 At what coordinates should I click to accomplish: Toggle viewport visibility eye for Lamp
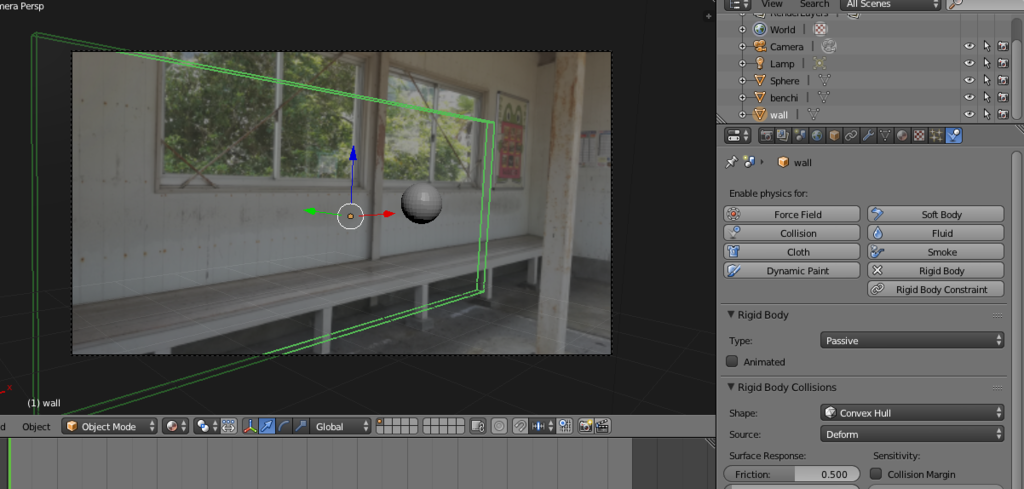point(969,63)
